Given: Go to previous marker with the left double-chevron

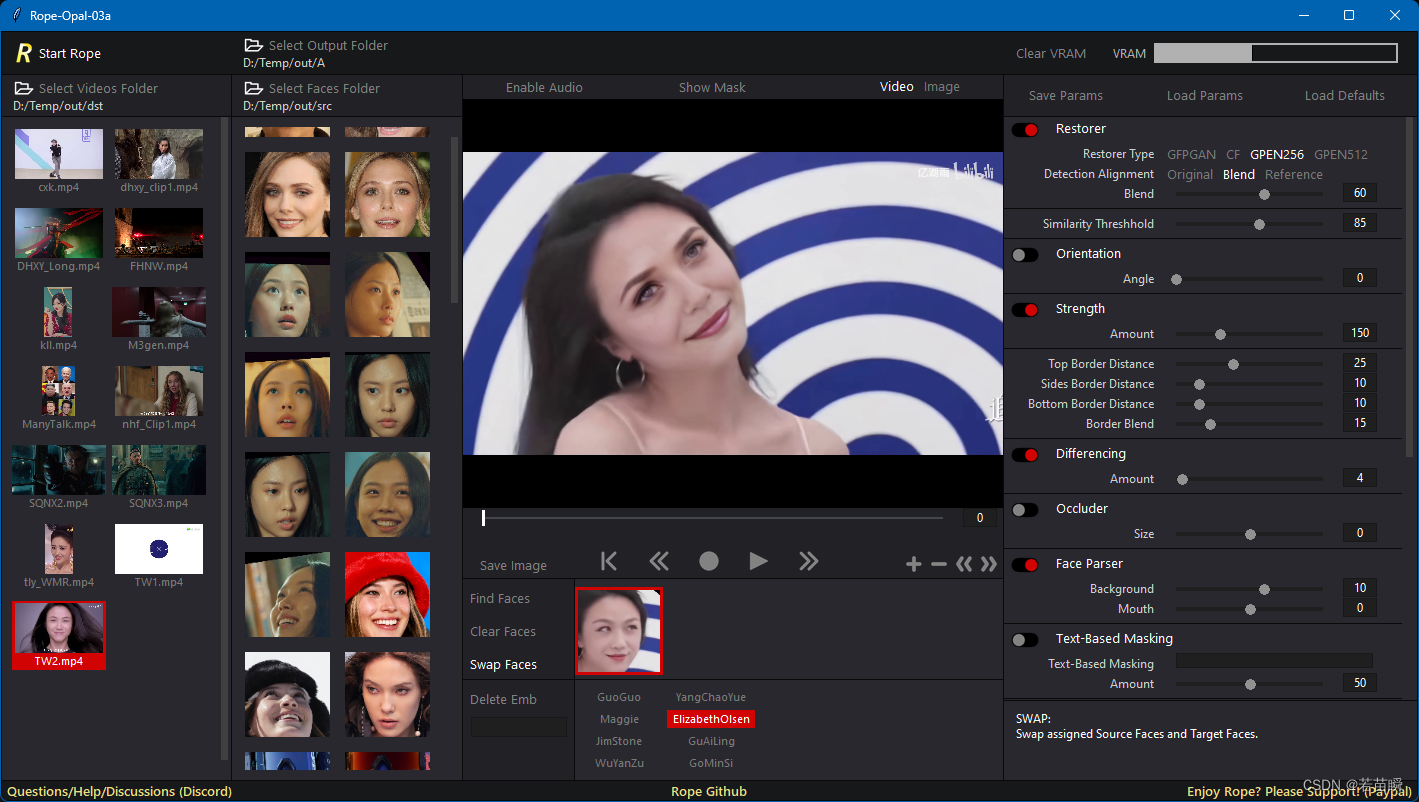Looking at the screenshot, I should tap(964, 564).
